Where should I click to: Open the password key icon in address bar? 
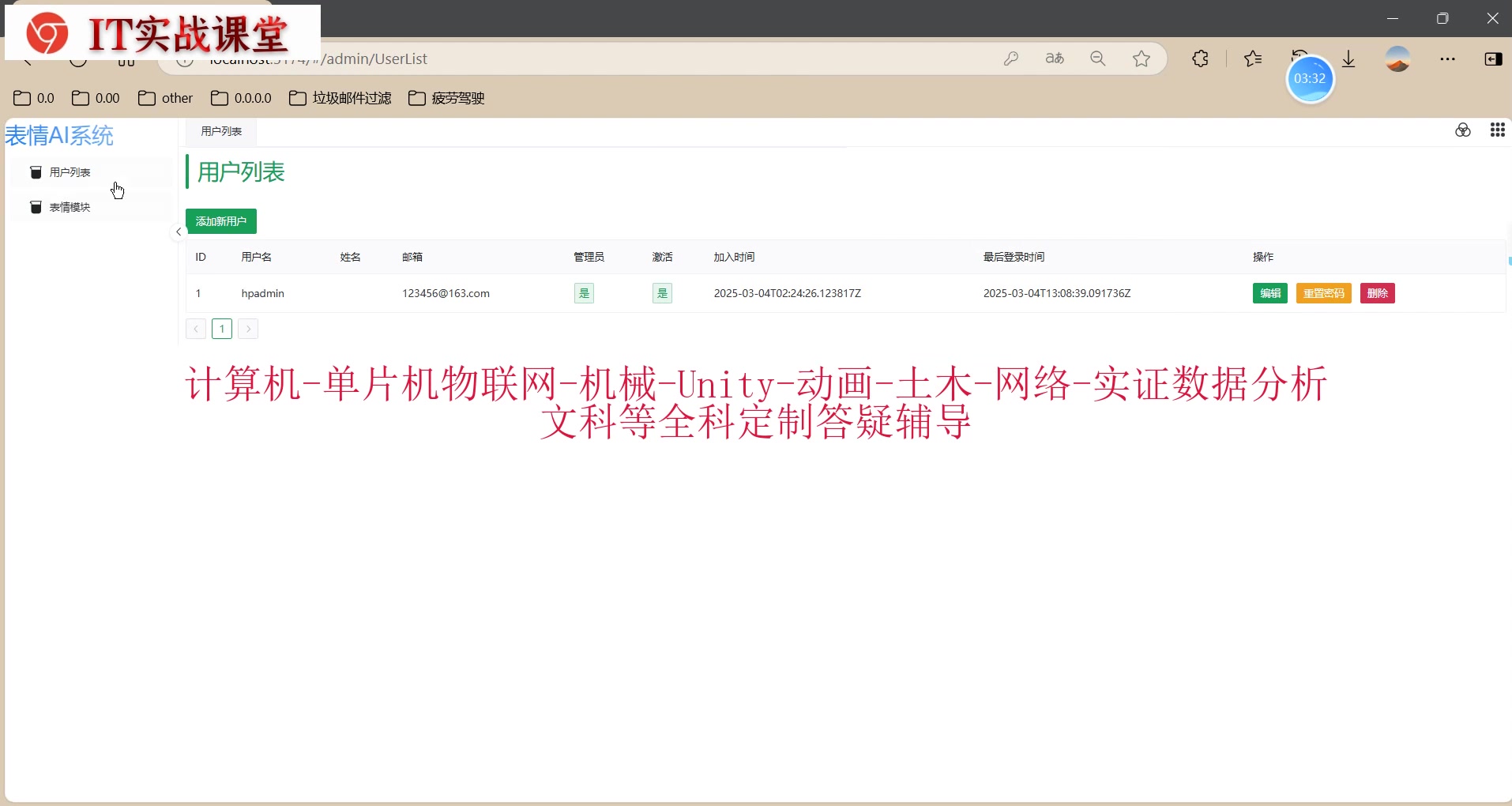(x=1010, y=58)
